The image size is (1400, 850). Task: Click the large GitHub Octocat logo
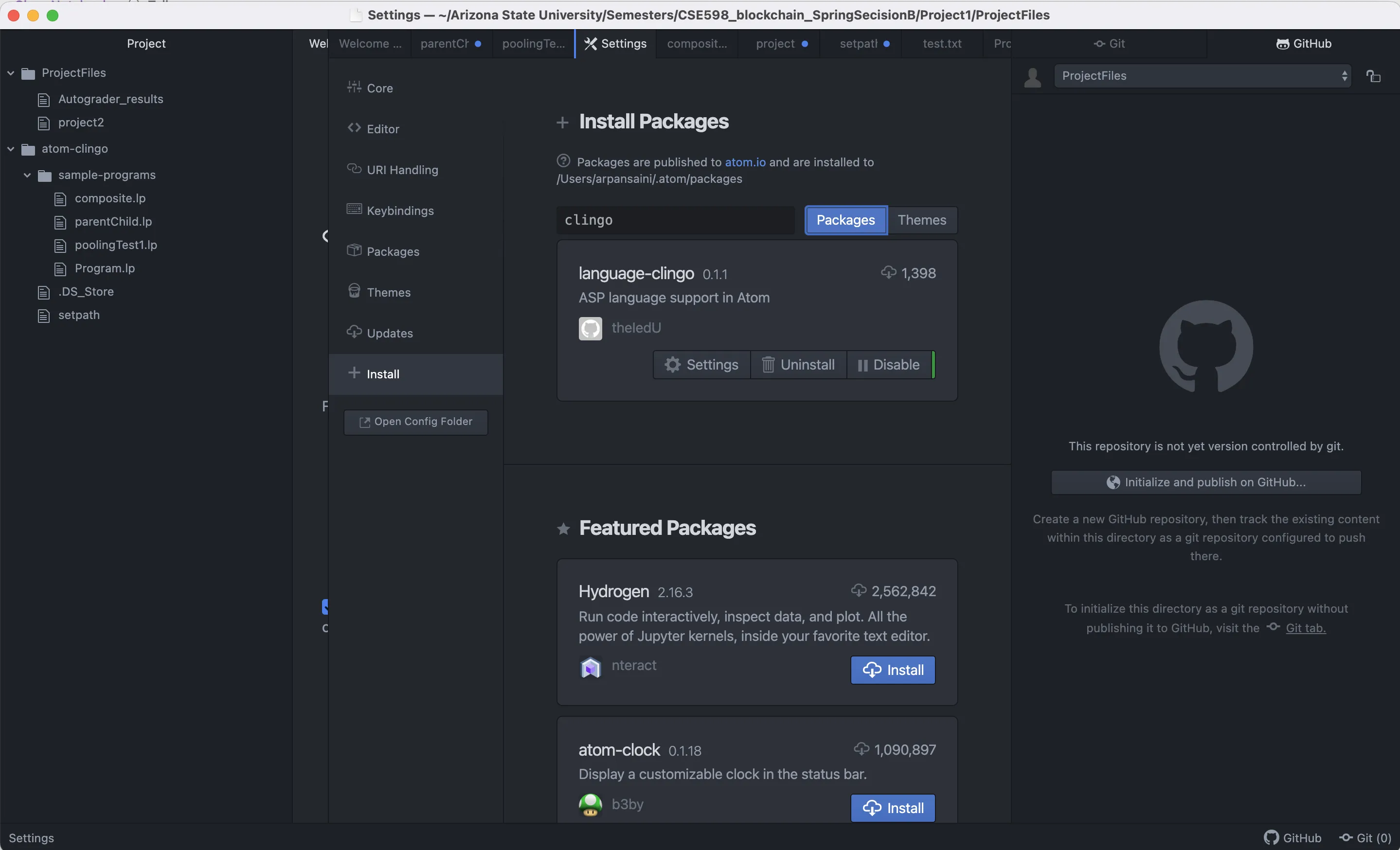pyautogui.click(x=1206, y=346)
